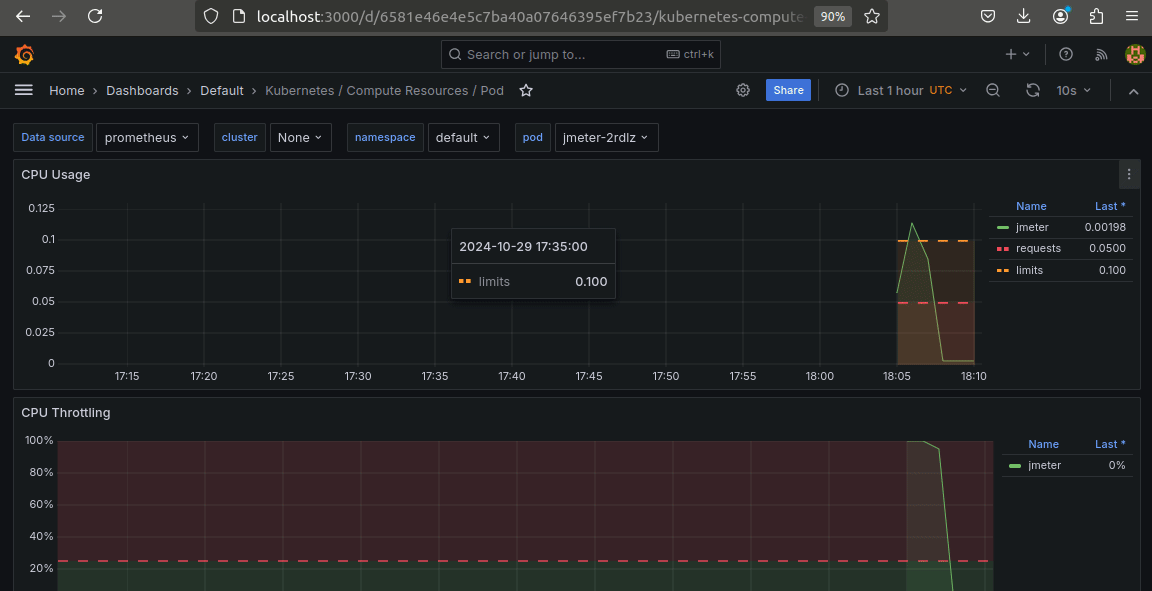The width and height of the screenshot is (1152, 591).
Task: Toggle requests series in legend
Action: click(1038, 248)
